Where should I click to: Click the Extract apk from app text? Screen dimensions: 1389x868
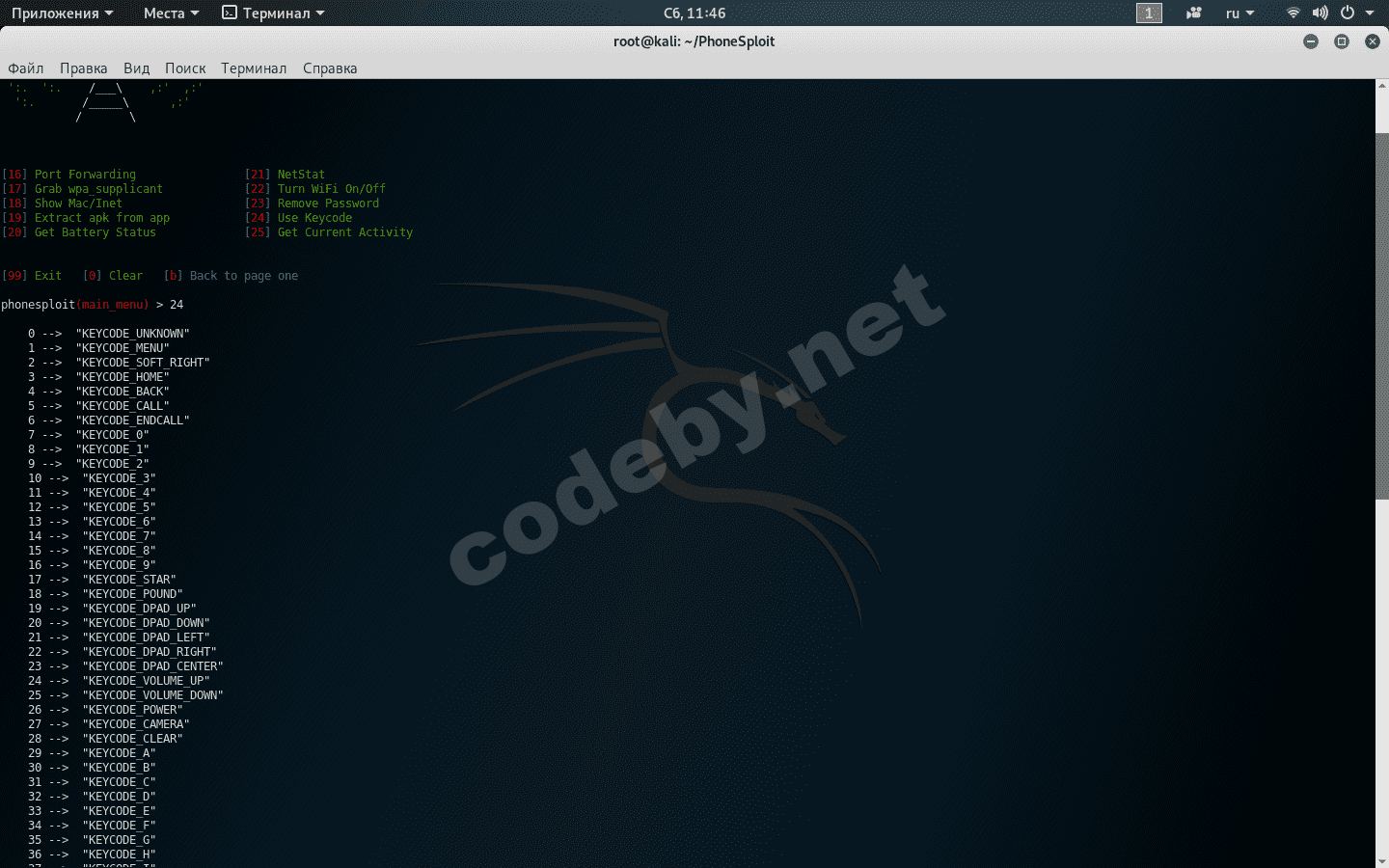pyautogui.click(x=102, y=218)
